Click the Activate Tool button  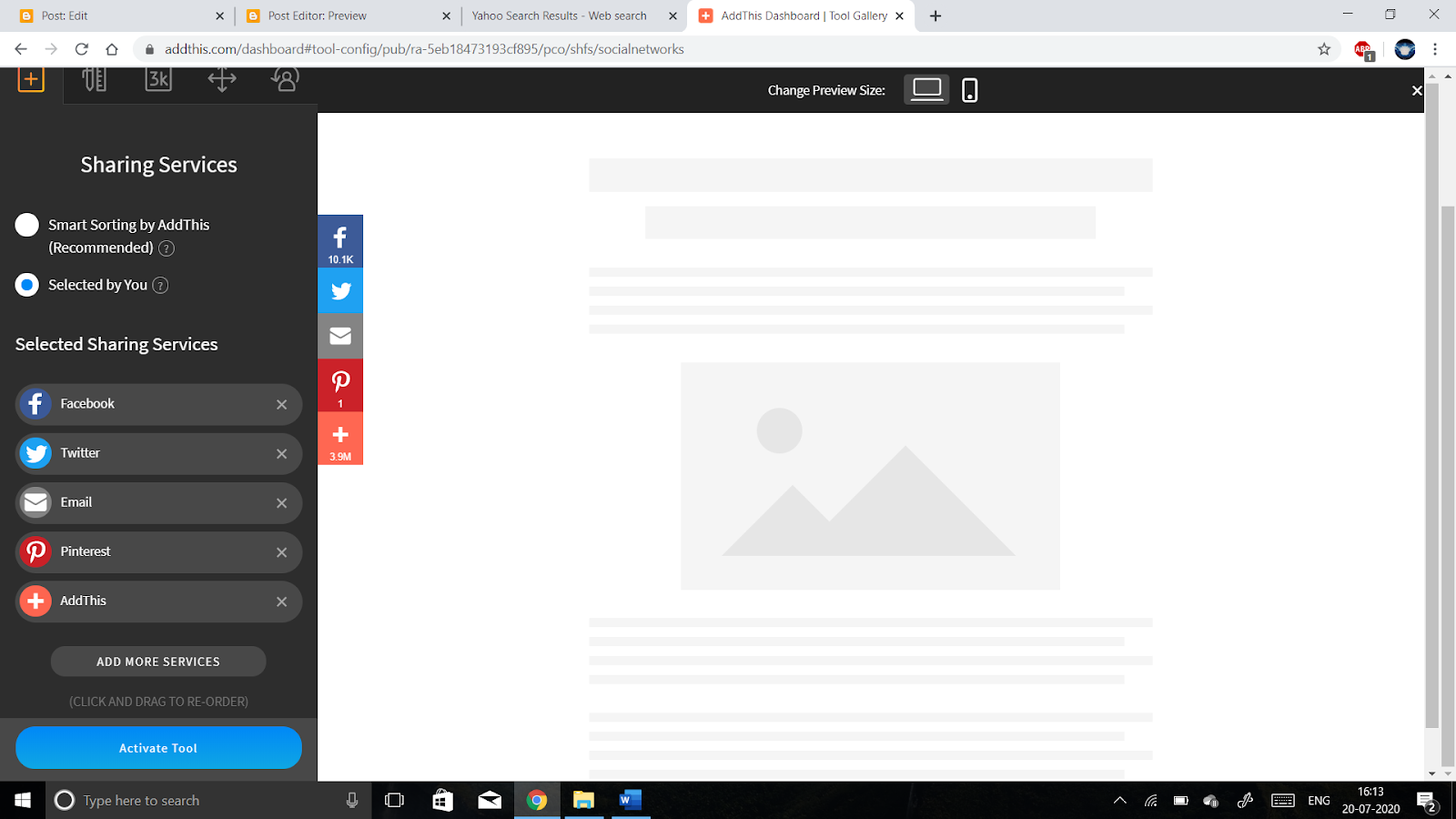coord(157,747)
